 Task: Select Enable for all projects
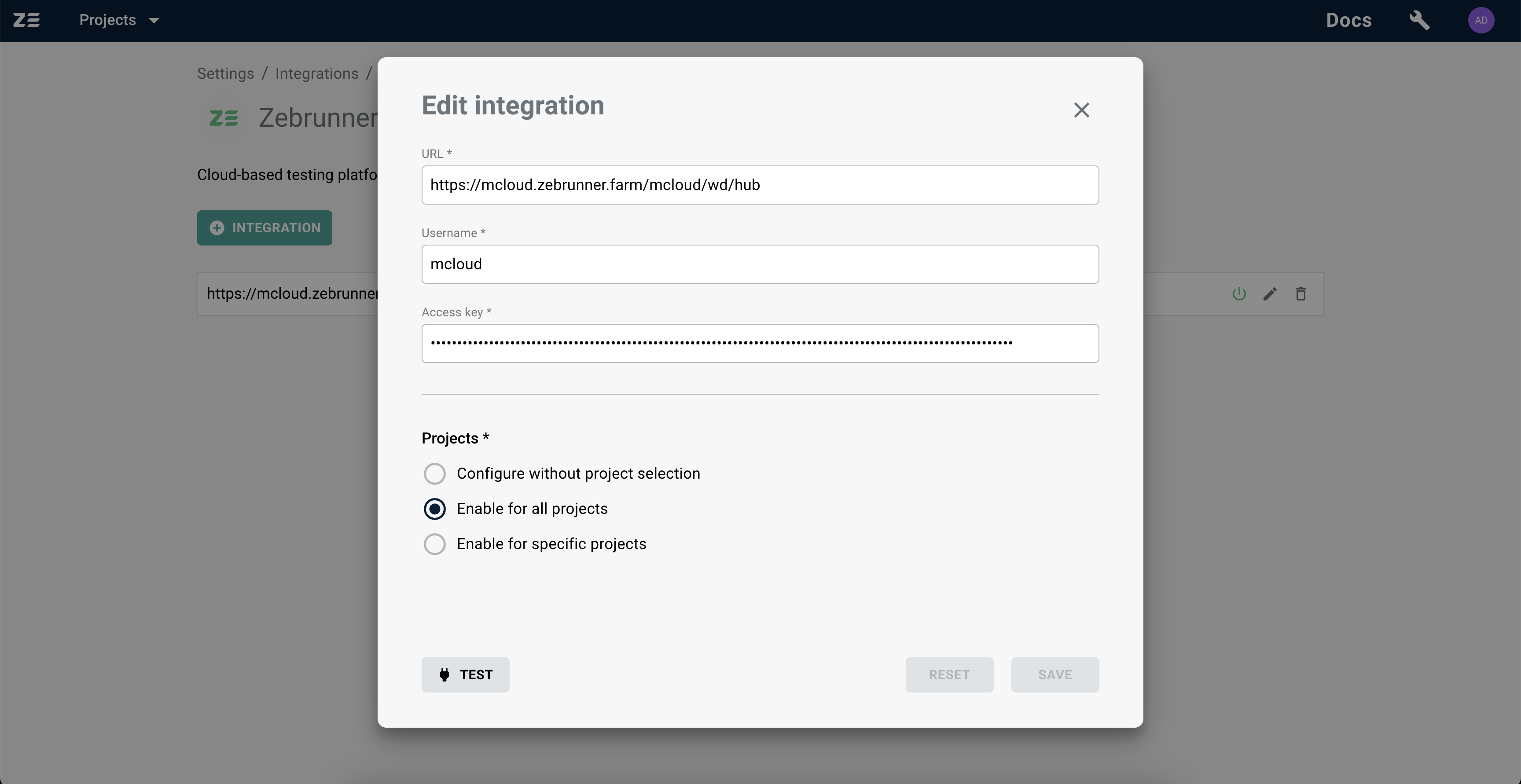434,509
